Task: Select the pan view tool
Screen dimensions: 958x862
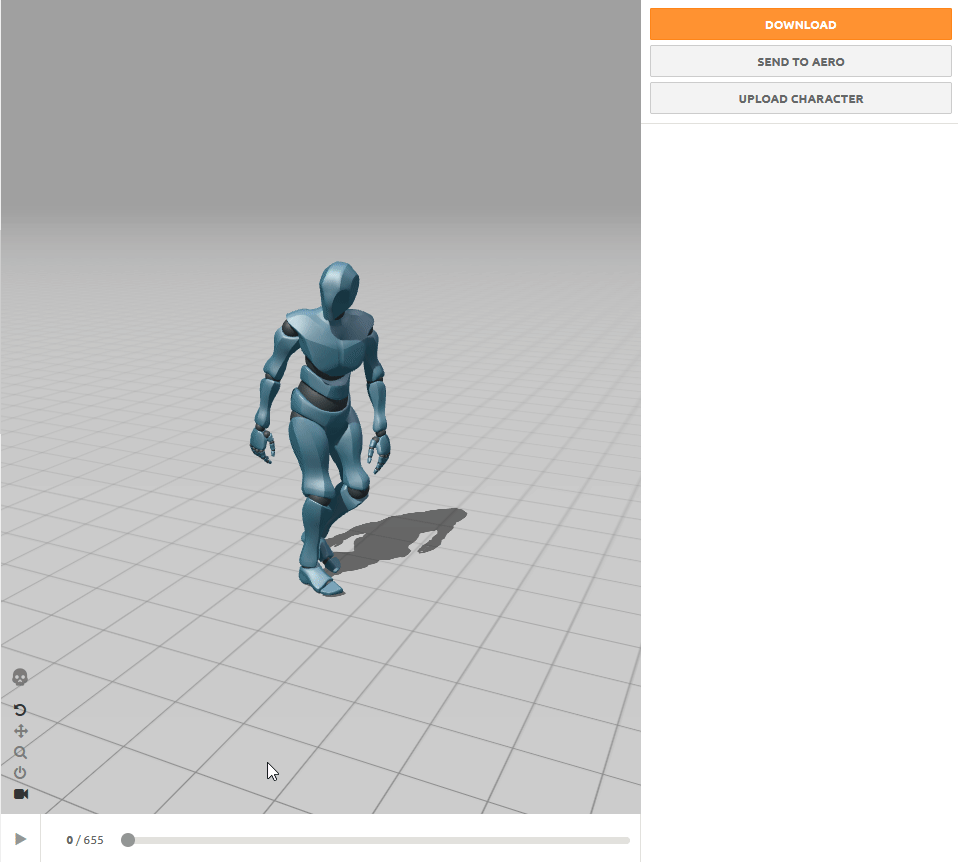Action: click(18, 730)
